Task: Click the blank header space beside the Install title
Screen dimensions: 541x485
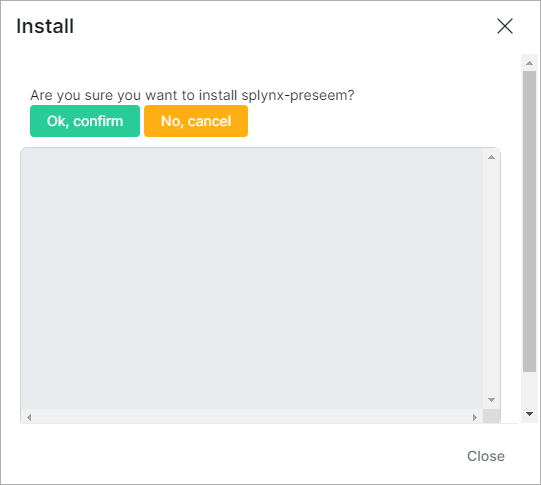Action: click(283, 26)
